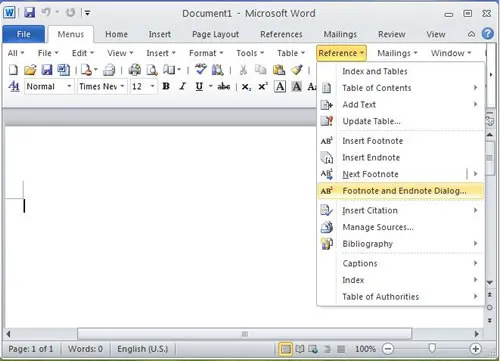Click Manage Sources menu entry
The height and width of the screenshot is (361, 500).
tap(400, 227)
